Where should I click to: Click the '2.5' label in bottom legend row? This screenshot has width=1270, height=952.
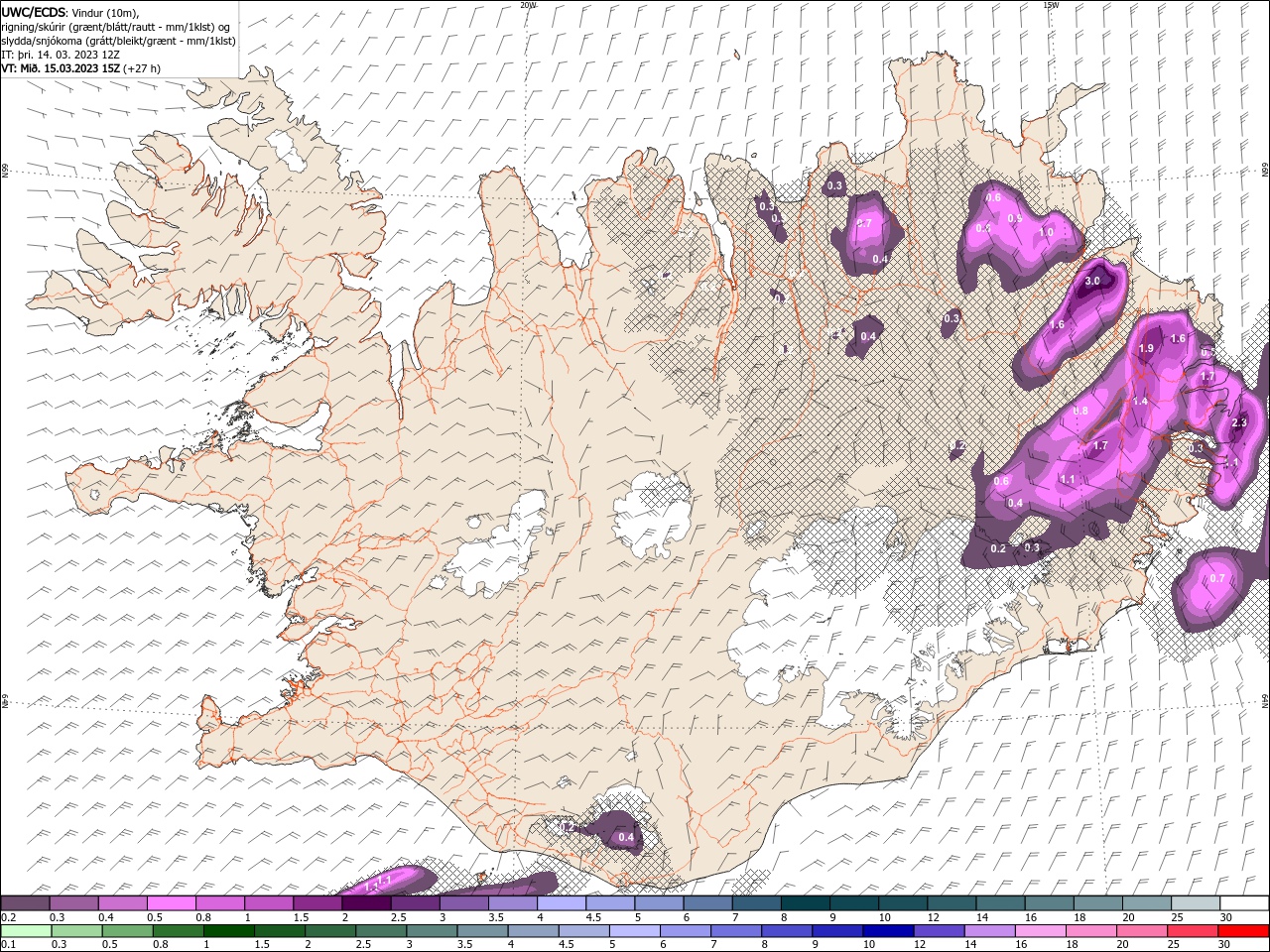pos(362,945)
